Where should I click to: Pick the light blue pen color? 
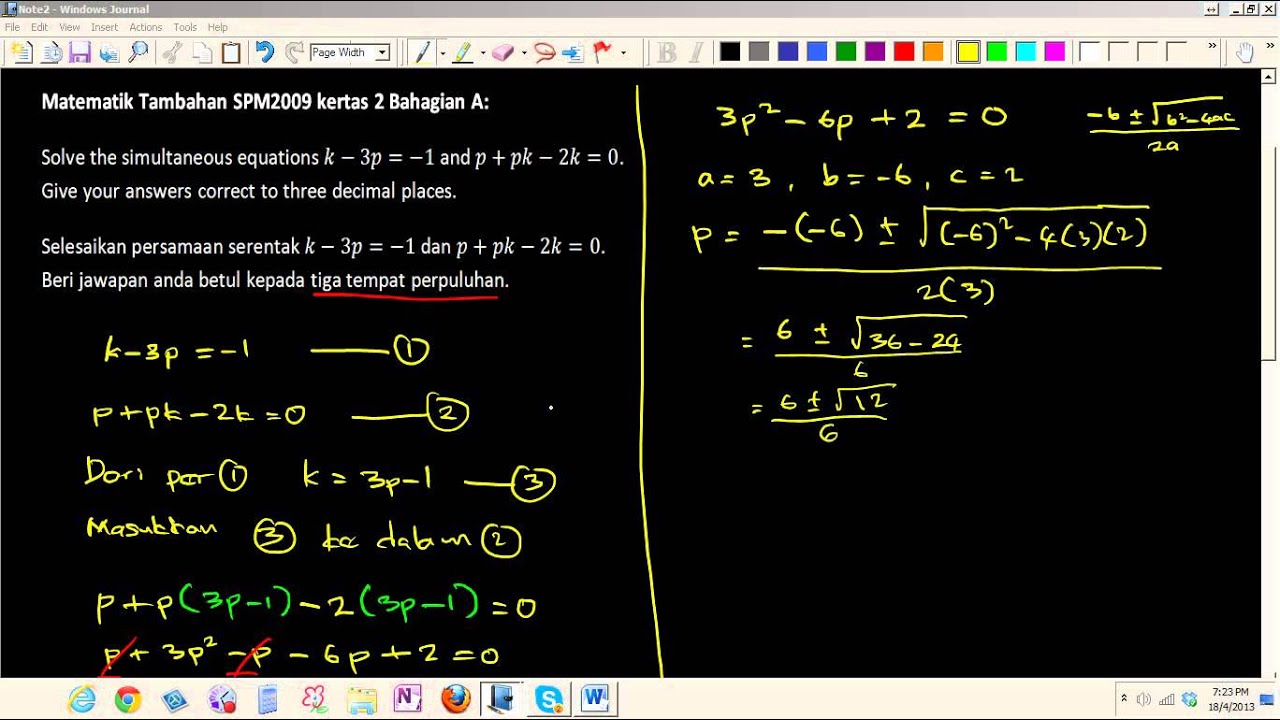(x=817, y=52)
